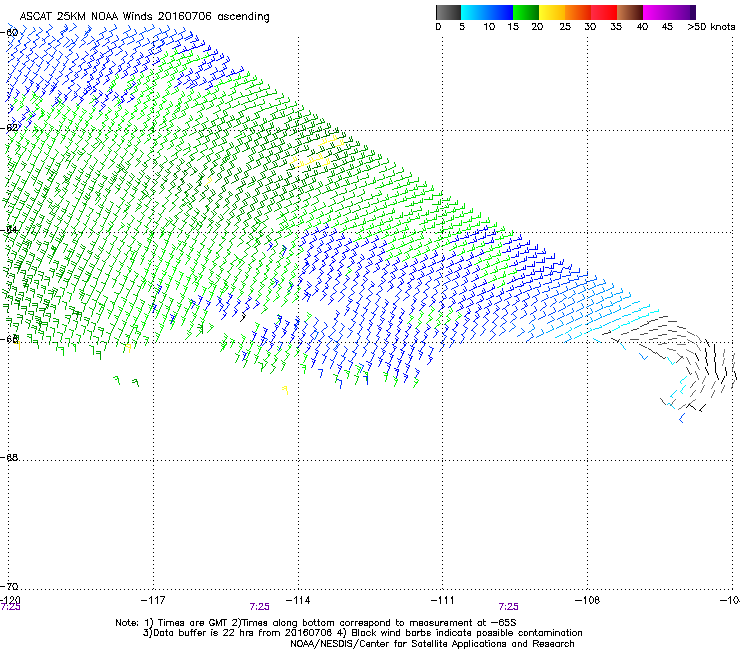Click the gray 0-5 knots legend swatch

[x=448, y=12]
